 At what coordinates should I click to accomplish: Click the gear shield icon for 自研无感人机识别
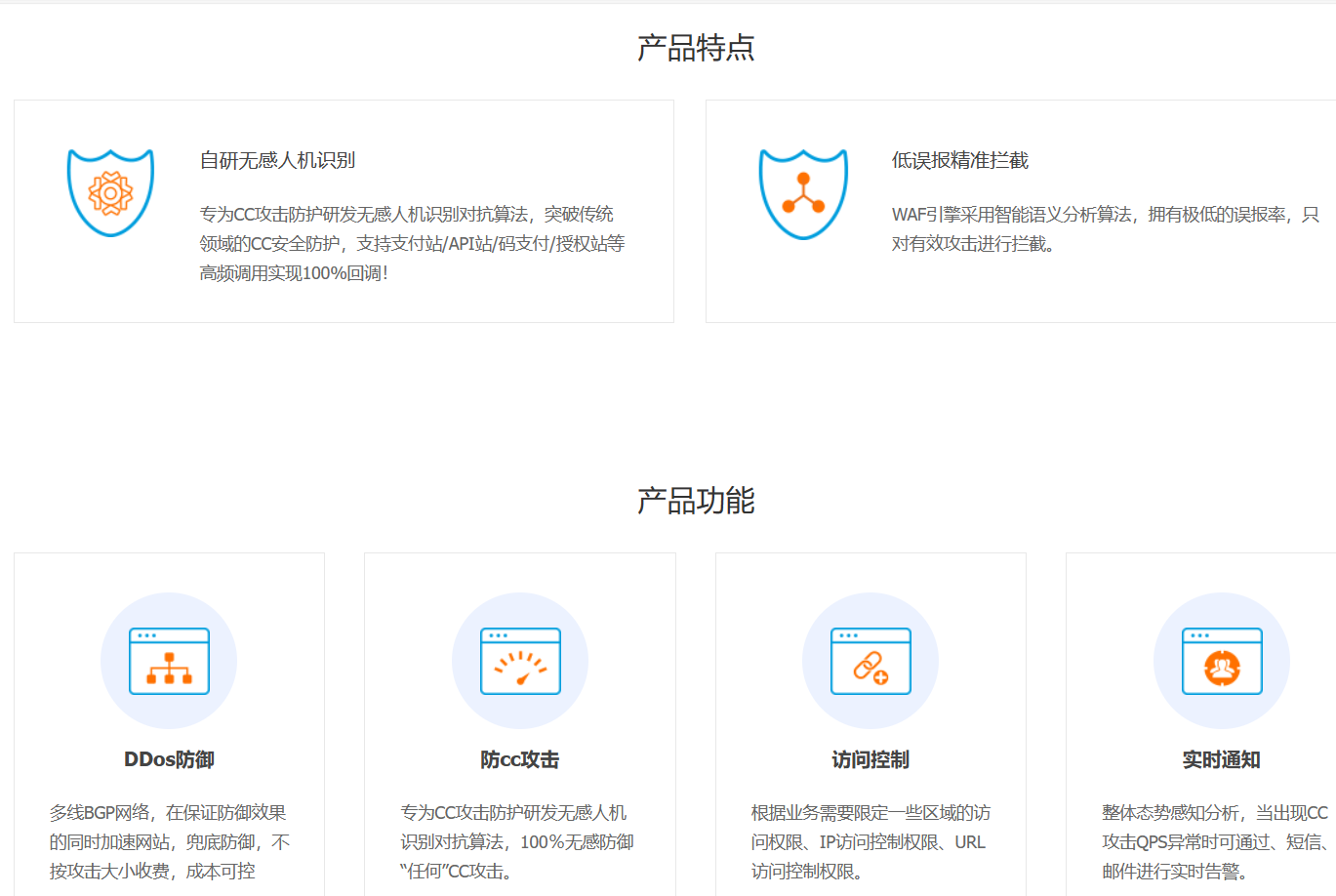tap(110, 193)
